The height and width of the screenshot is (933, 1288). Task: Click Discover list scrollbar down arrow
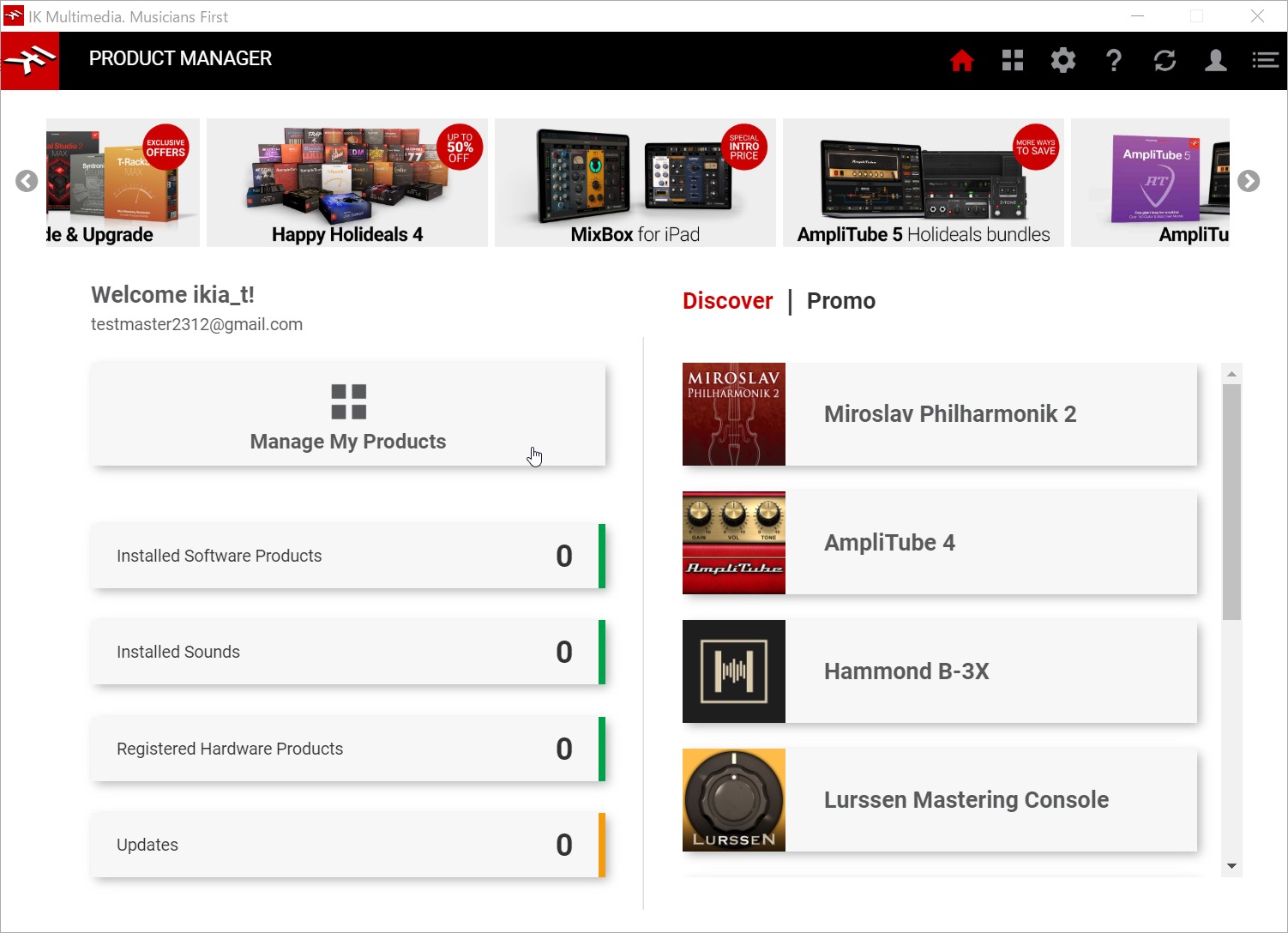tap(1231, 866)
